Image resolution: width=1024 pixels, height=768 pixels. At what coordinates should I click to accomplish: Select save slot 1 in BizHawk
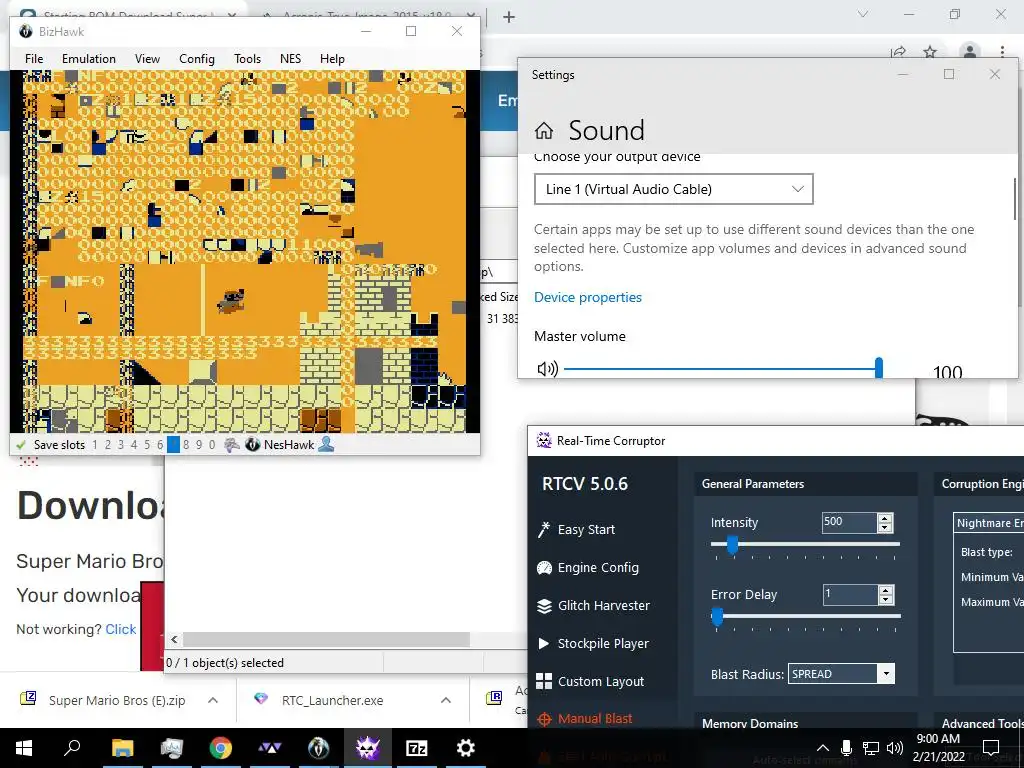[95, 445]
